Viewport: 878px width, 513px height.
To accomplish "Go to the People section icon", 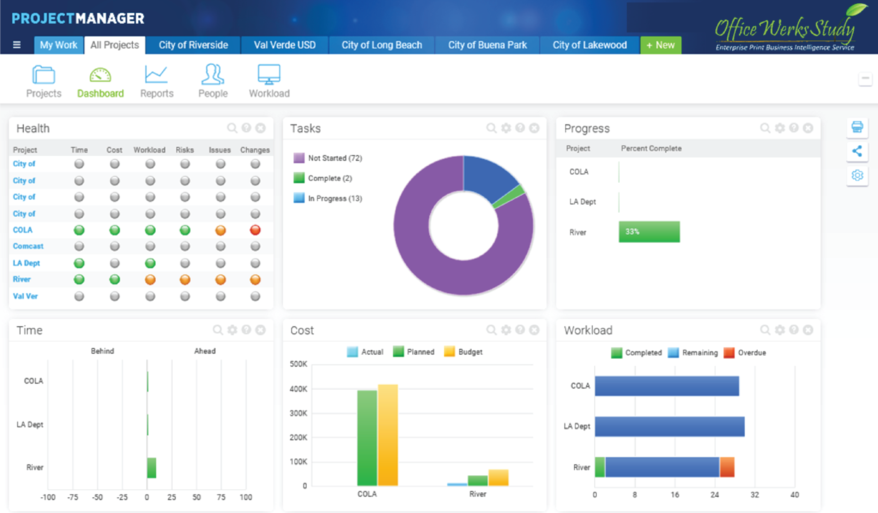I will click(x=212, y=76).
